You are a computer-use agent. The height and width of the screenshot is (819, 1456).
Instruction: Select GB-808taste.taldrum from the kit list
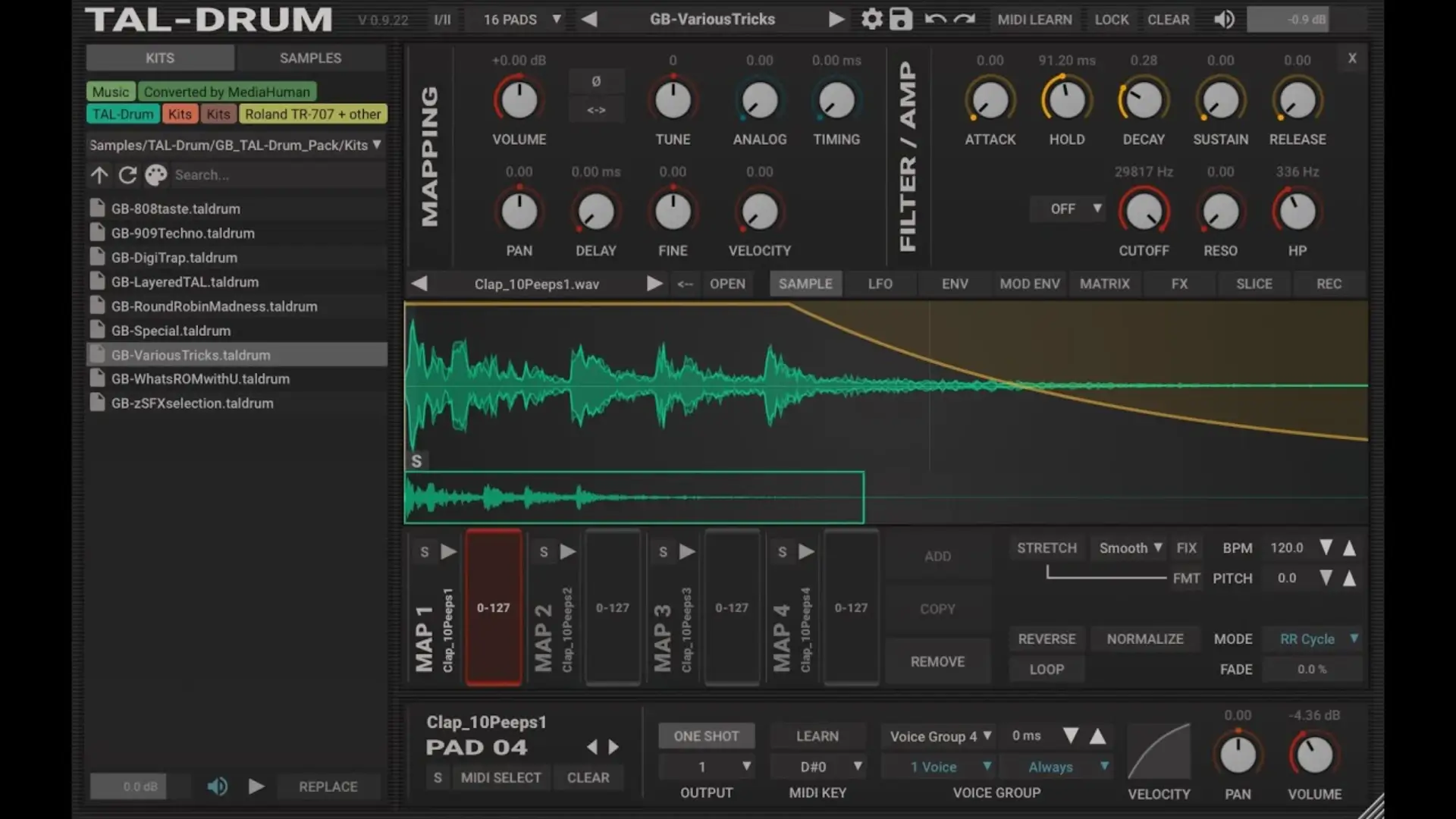pos(176,209)
